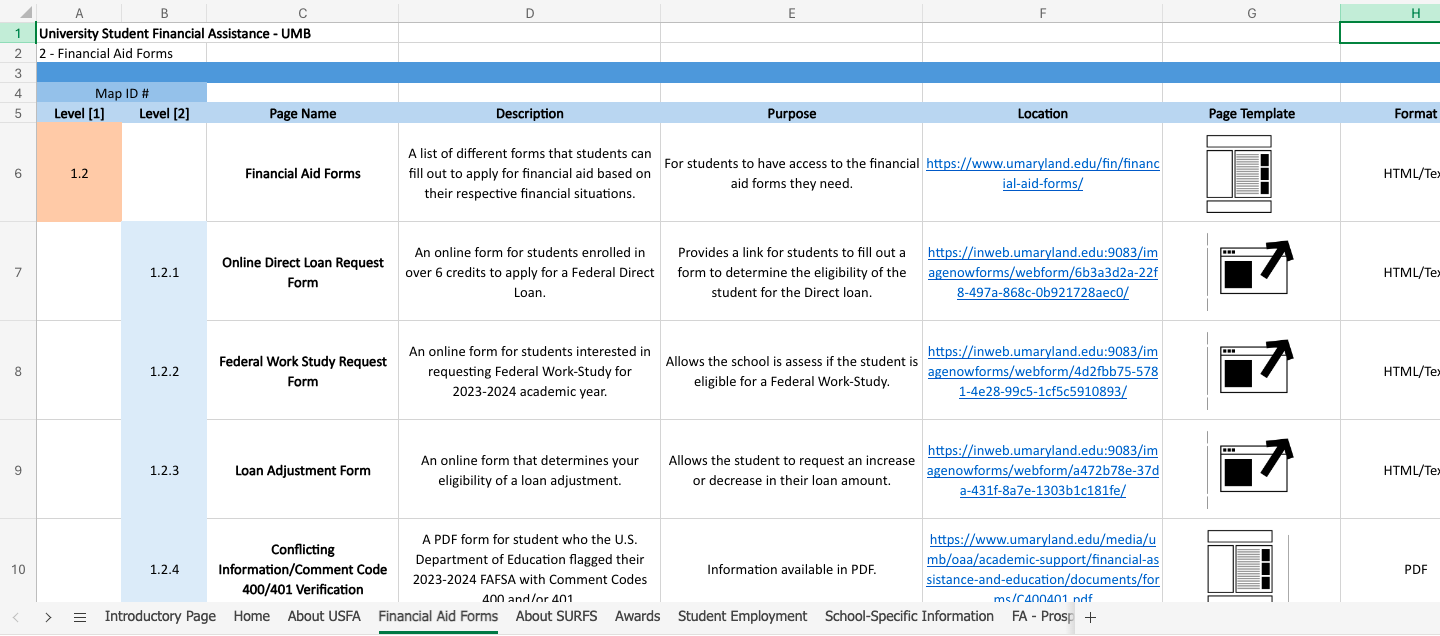Screen dimensions: 1440x636
Task: Select row 1 header
Action: (x=18, y=33)
